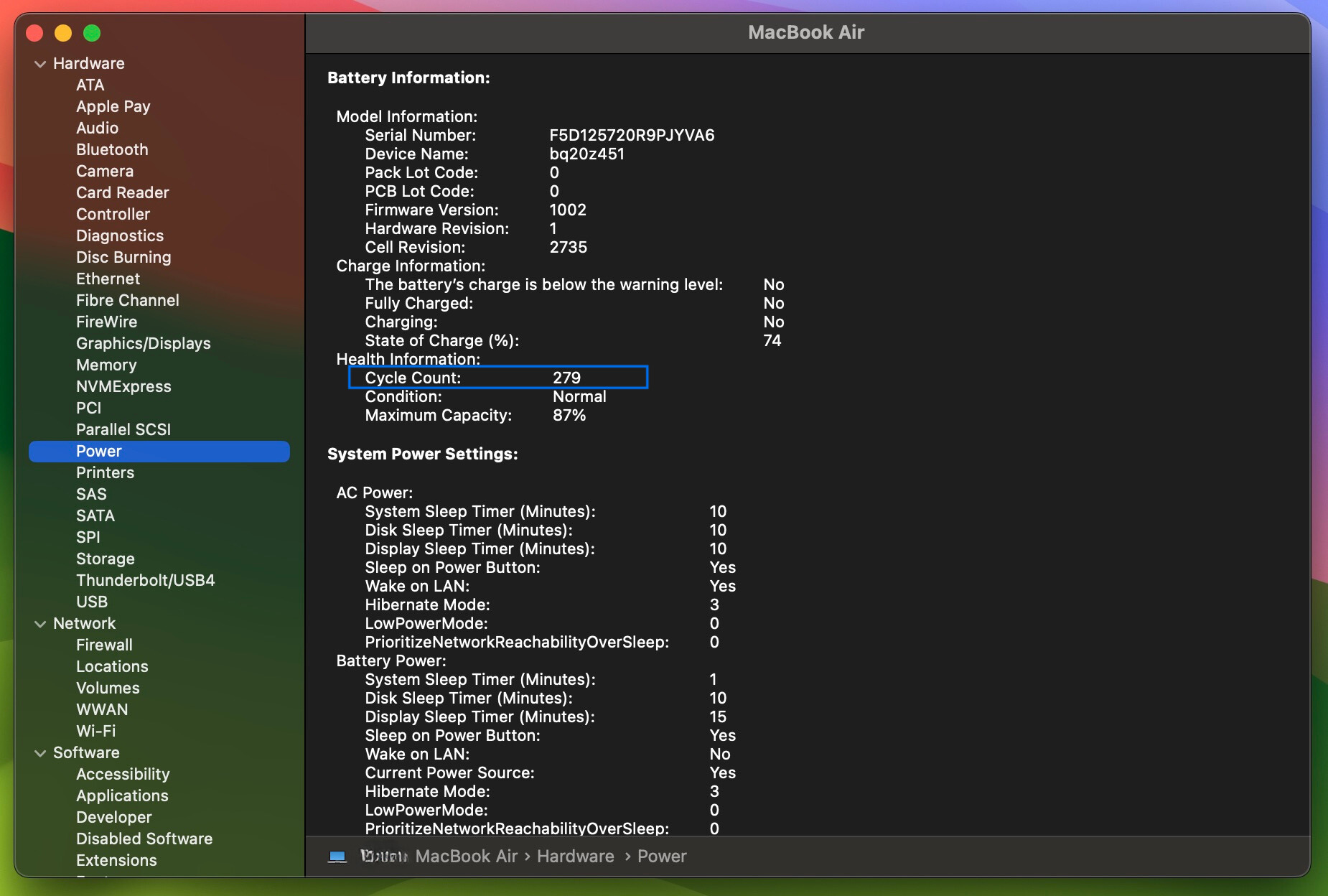Select Wi-Fi under Network
Image resolution: width=1328 pixels, height=896 pixels.
(96, 731)
